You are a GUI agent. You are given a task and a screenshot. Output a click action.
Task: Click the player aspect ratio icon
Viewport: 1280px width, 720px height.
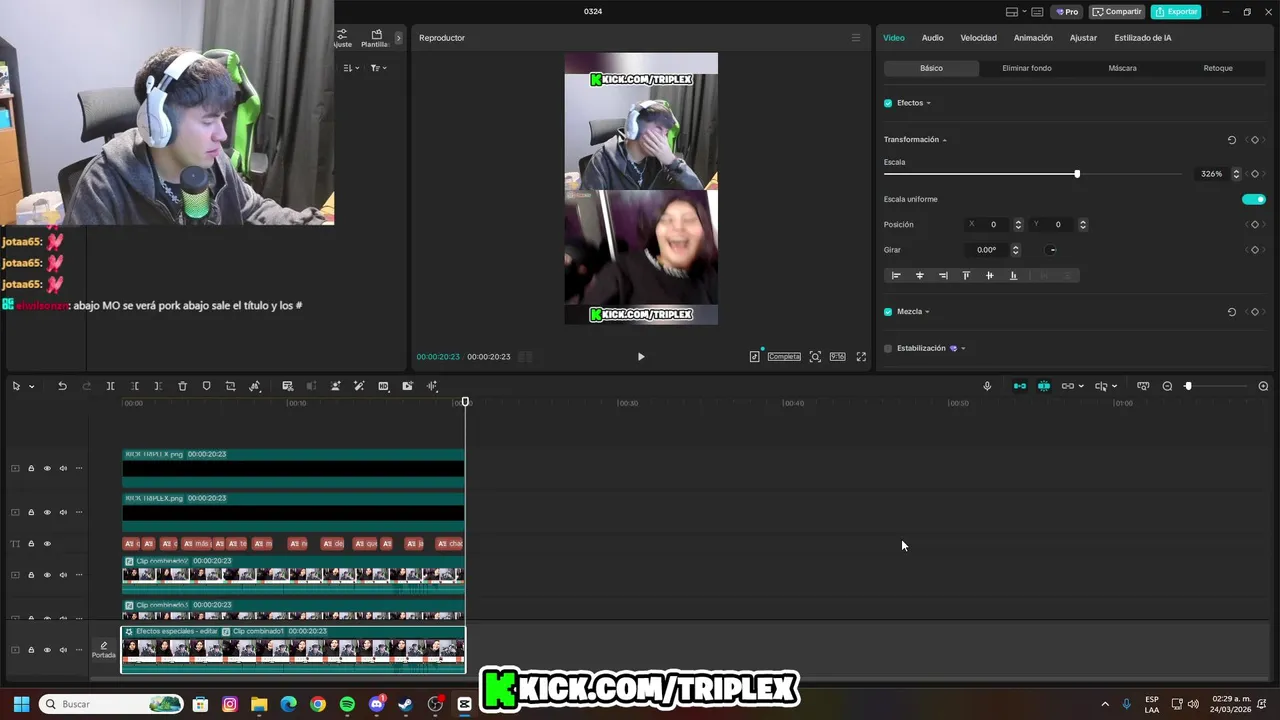[x=837, y=357]
